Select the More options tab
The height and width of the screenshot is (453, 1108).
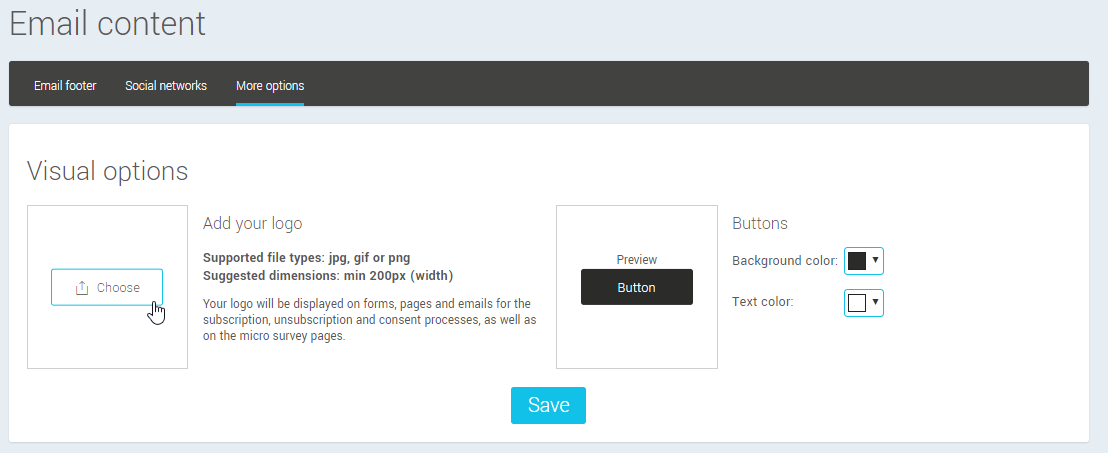tap(270, 86)
